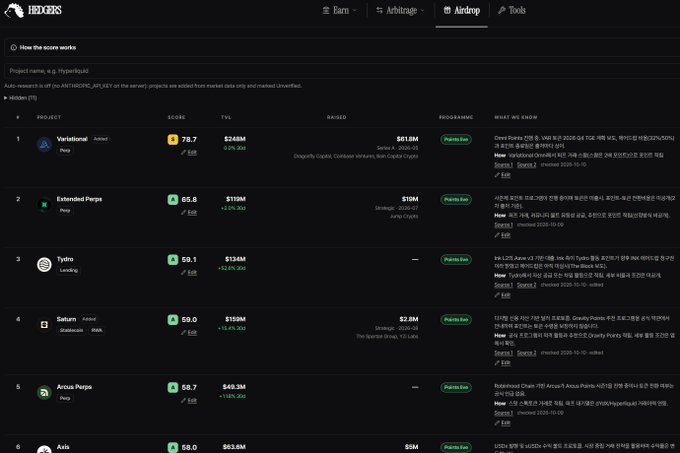The width and height of the screenshot is (680, 453).
Task: Expand the Hidden projects list
Action: click(20, 98)
